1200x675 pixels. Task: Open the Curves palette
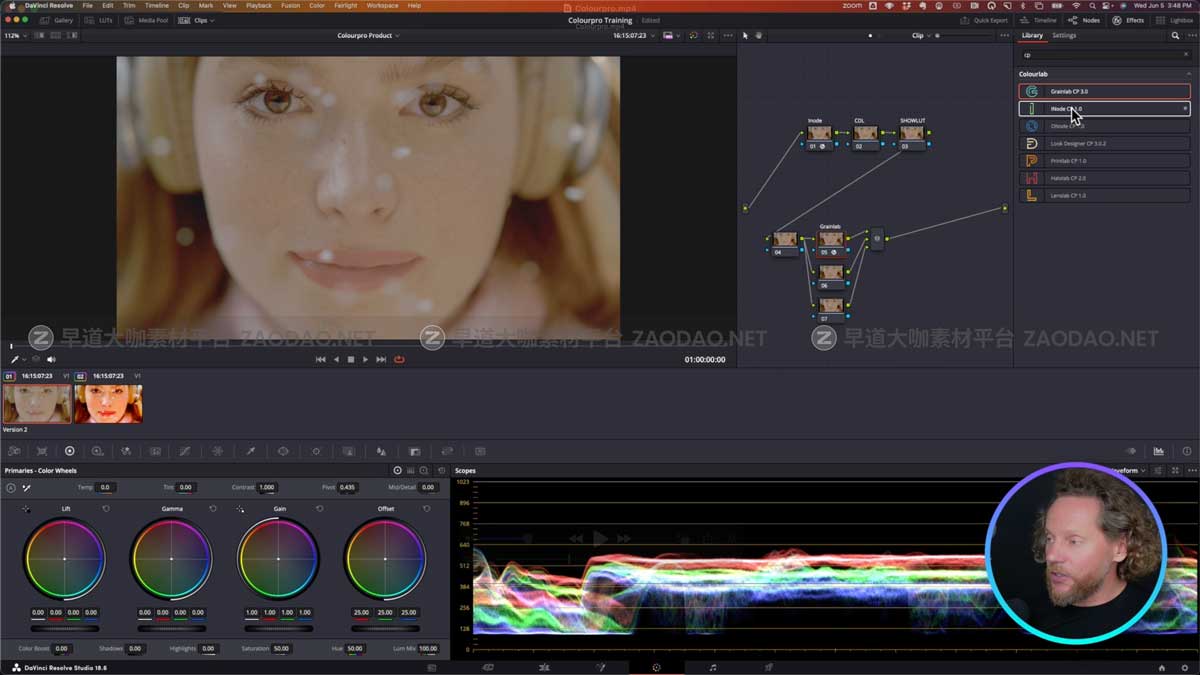click(184, 451)
